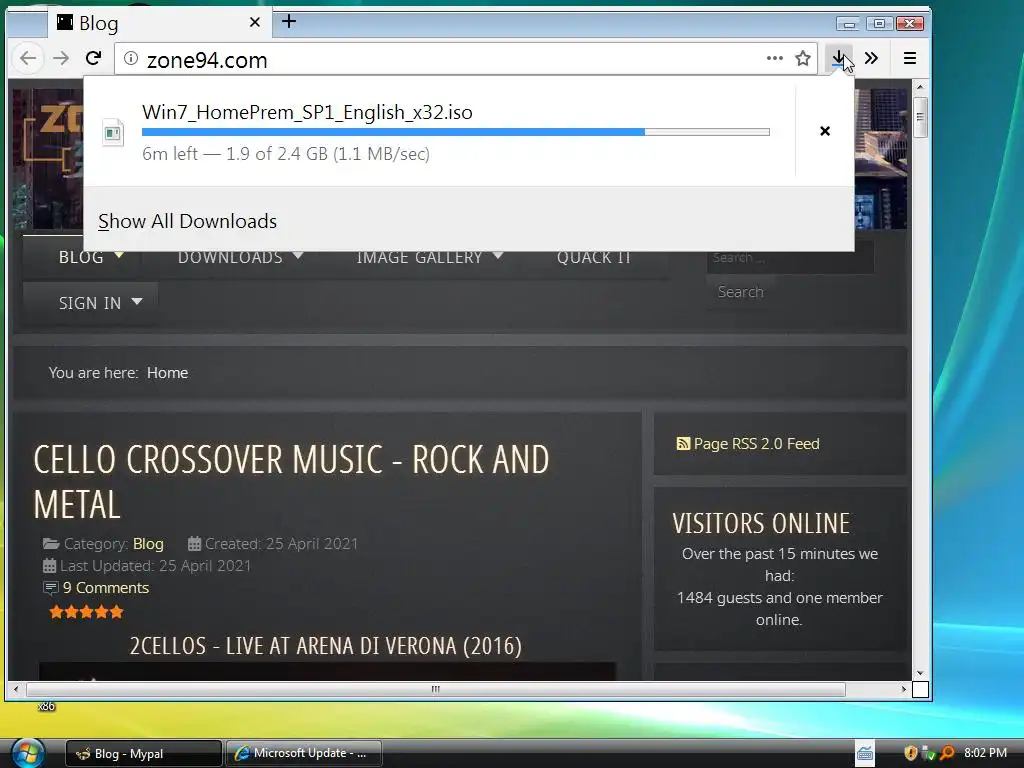The height and width of the screenshot is (768, 1024).
Task: Click the five-star article rating
Action: (86, 612)
